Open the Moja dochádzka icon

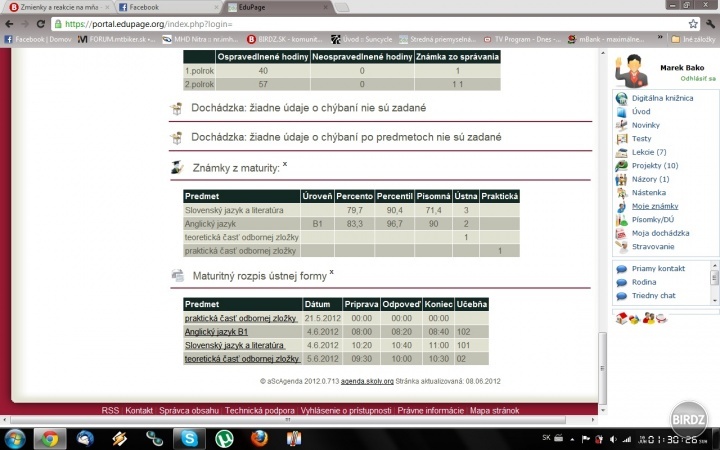coord(621,233)
